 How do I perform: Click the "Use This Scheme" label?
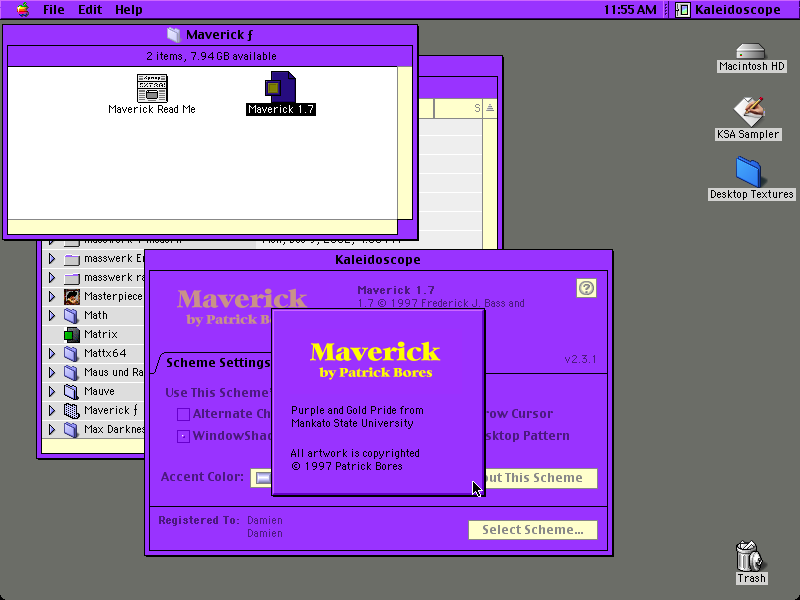tap(218, 393)
